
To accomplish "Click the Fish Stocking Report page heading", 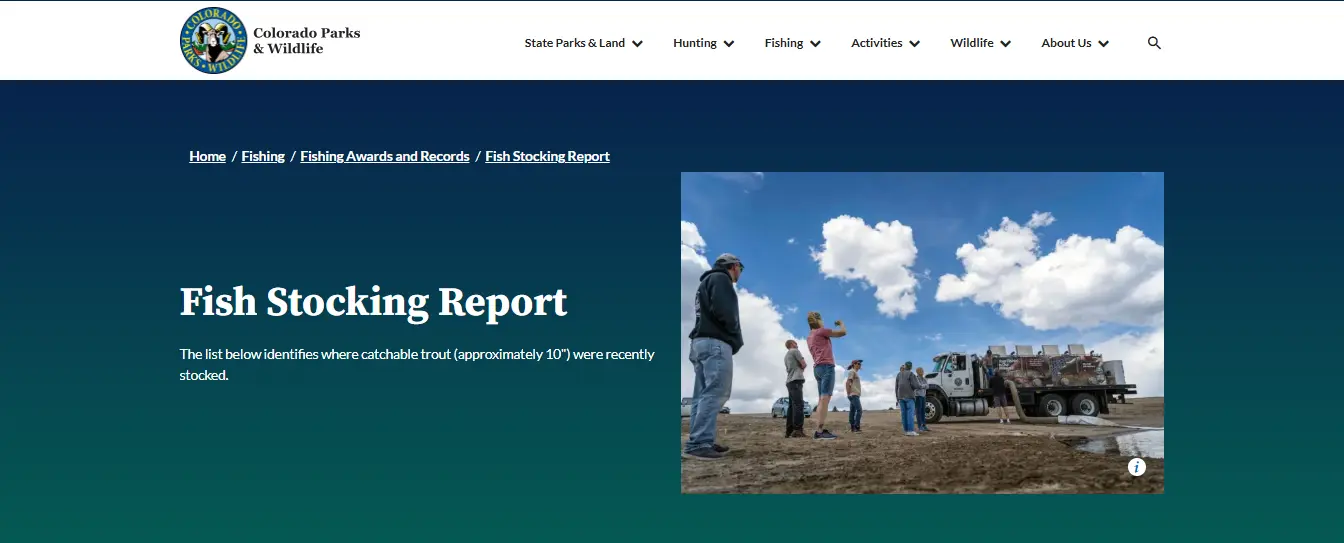I will pyautogui.click(x=373, y=302).
